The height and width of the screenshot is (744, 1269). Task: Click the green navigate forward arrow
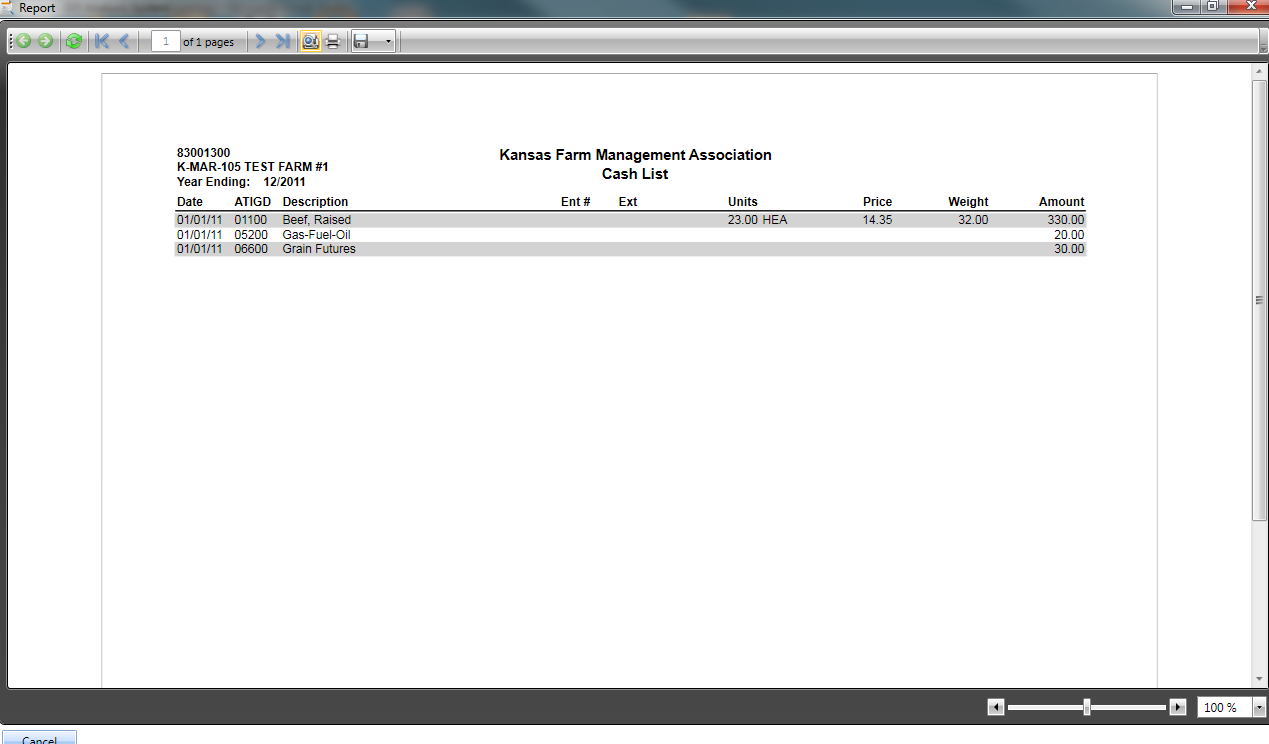45,41
